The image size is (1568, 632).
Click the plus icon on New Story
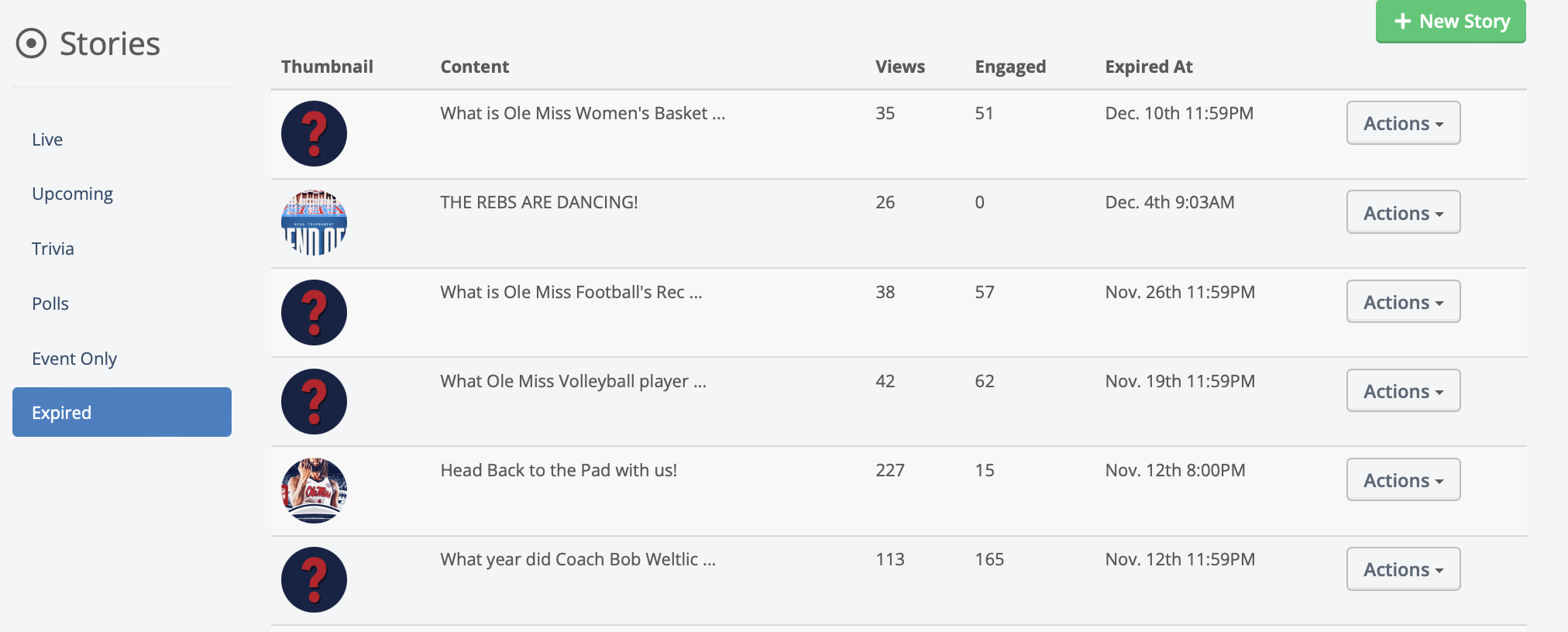pos(1402,22)
